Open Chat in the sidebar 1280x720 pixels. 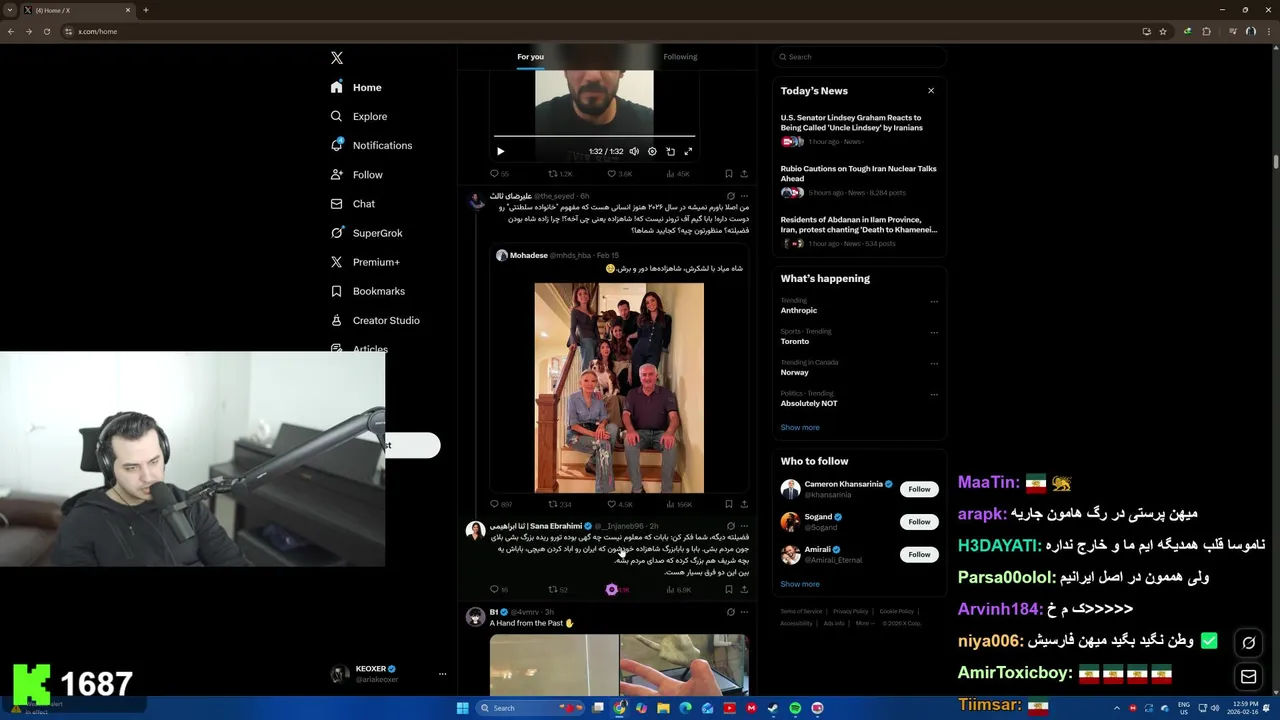point(352,204)
